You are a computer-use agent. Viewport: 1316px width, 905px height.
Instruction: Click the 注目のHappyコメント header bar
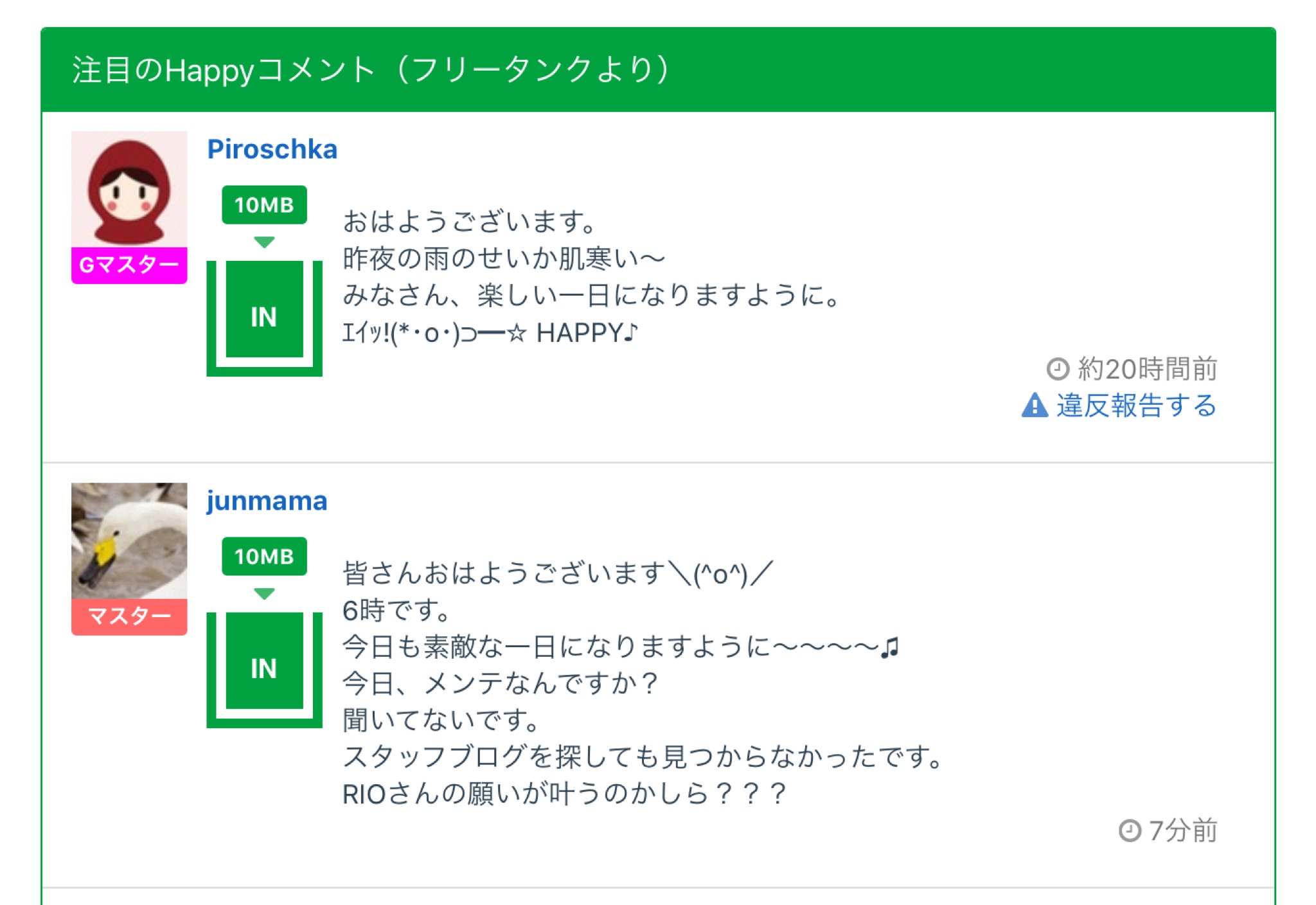(x=658, y=69)
